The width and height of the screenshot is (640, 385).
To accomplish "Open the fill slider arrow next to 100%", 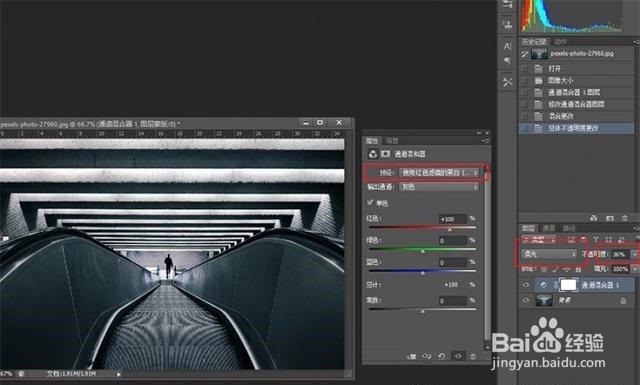I will point(635,269).
